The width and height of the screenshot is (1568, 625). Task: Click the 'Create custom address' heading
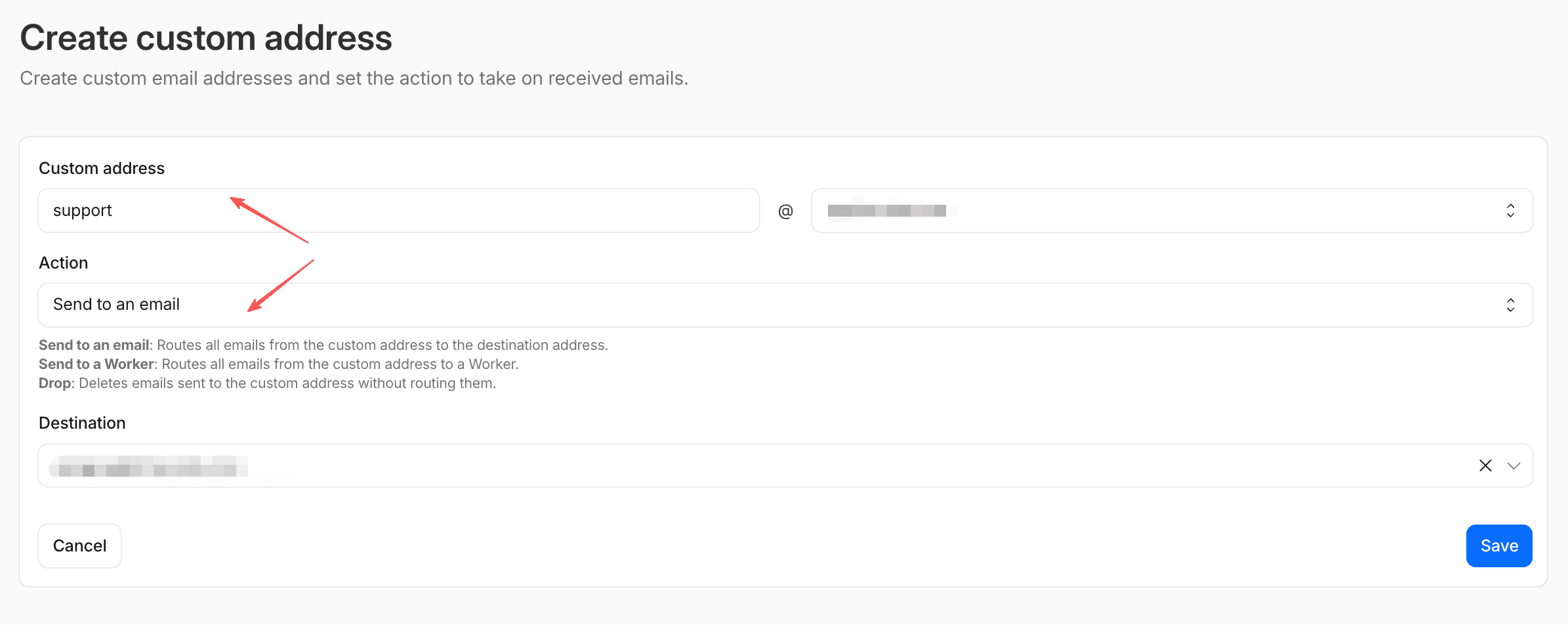click(206, 37)
